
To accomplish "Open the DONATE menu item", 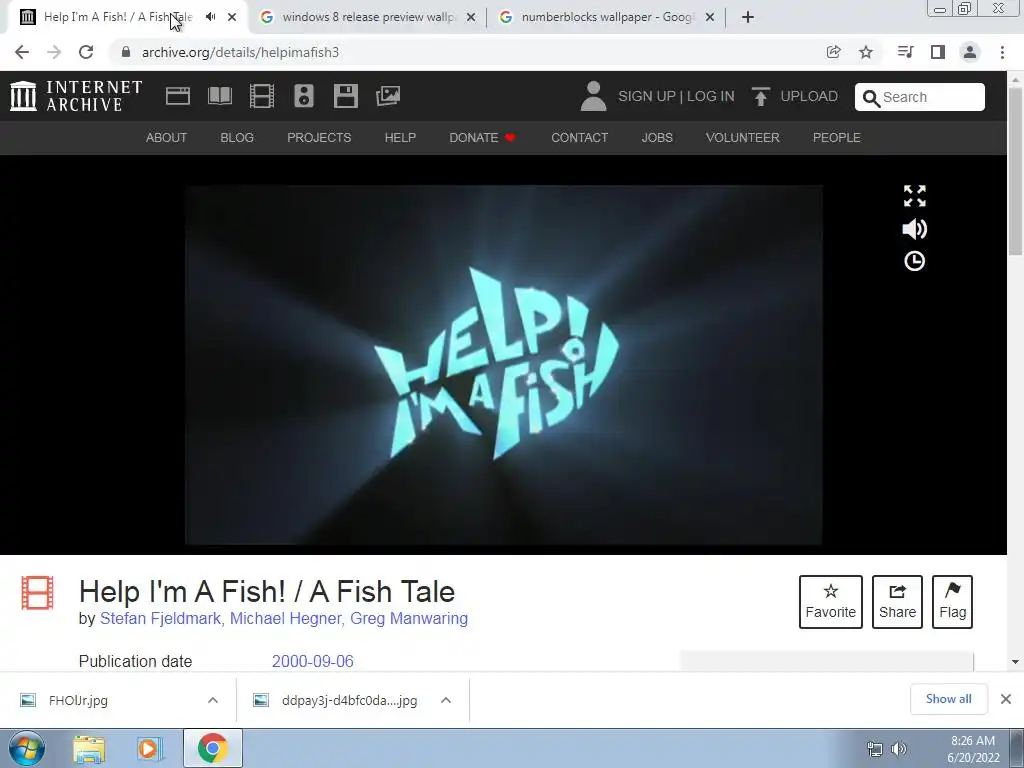I will coord(482,138).
